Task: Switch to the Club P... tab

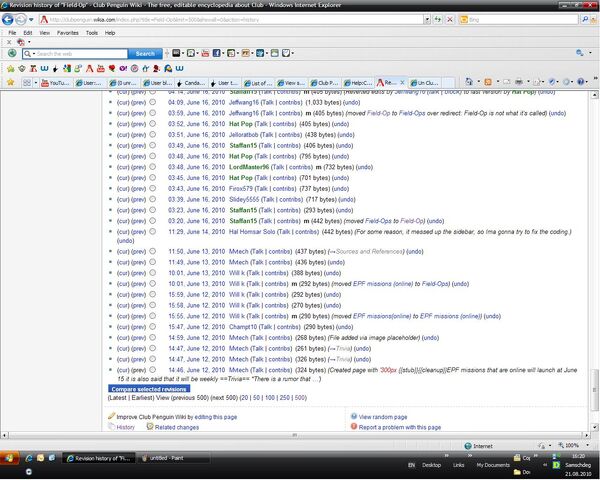Action: (324, 83)
